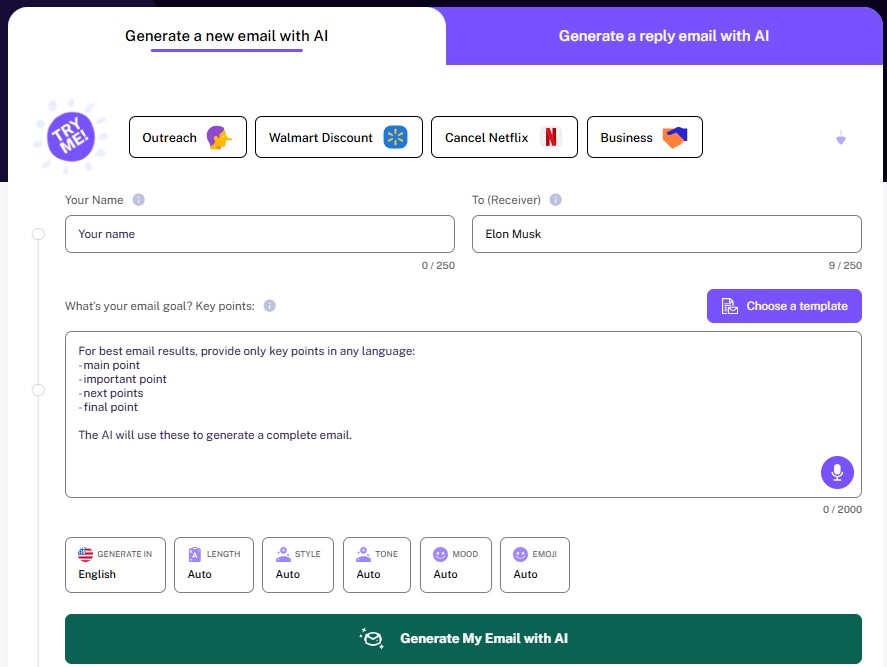Image resolution: width=887 pixels, height=667 pixels.
Task: Show info tooltip for To (Receiver)
Action: pos(556,200)
